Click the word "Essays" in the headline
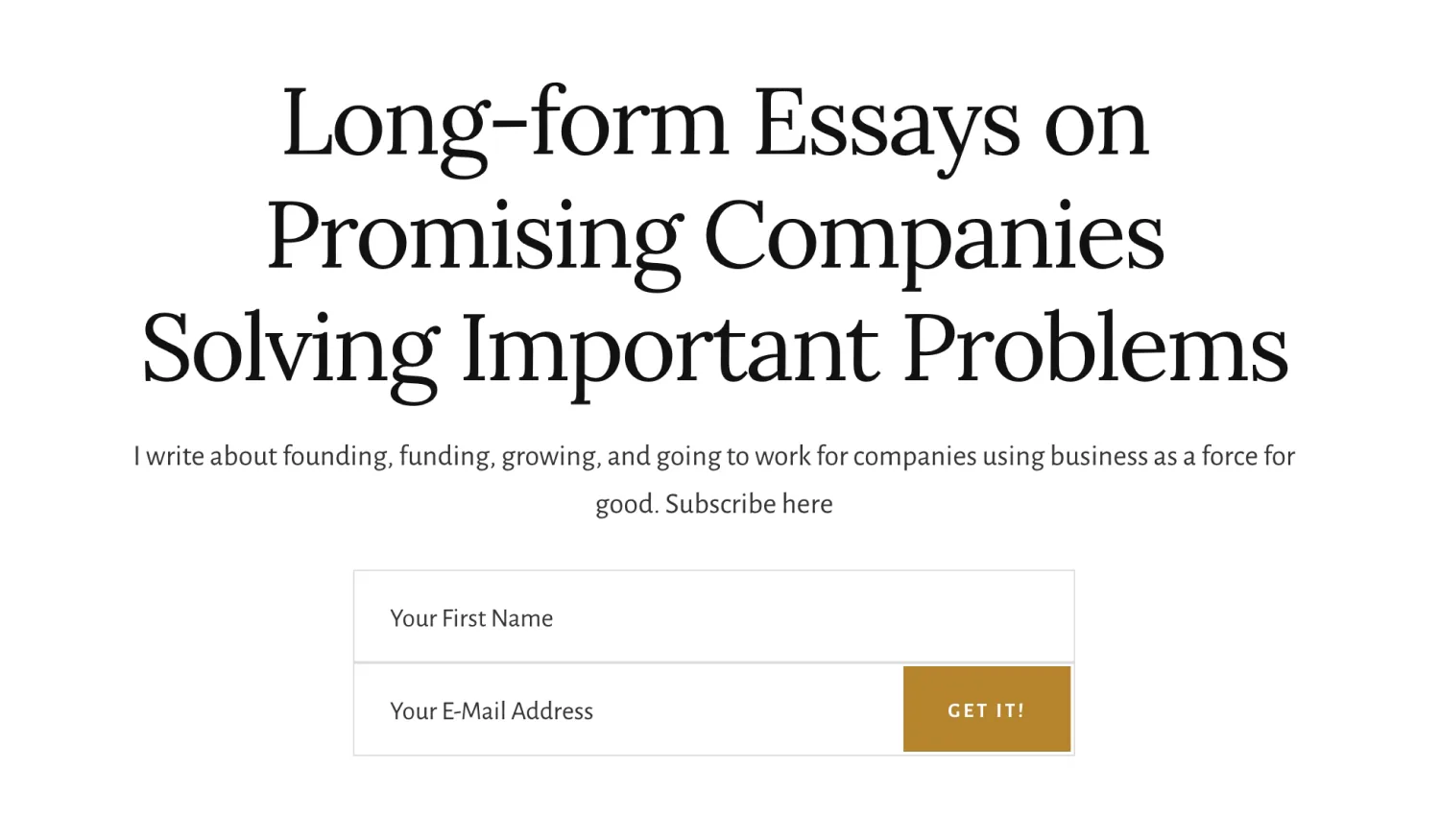 [x=886, y=123]
